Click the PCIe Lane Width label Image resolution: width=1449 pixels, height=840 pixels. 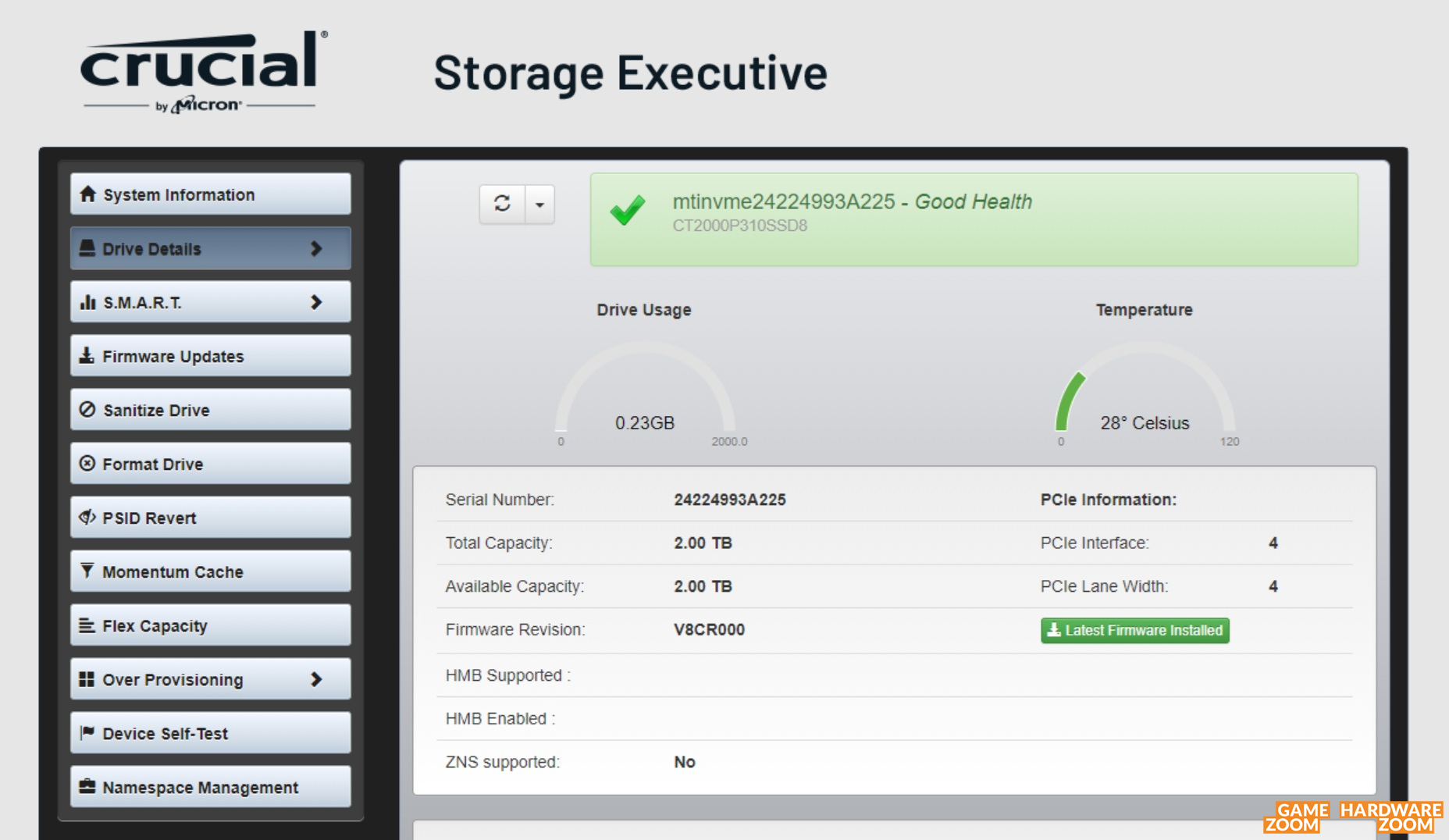[x=1104, y=586]
